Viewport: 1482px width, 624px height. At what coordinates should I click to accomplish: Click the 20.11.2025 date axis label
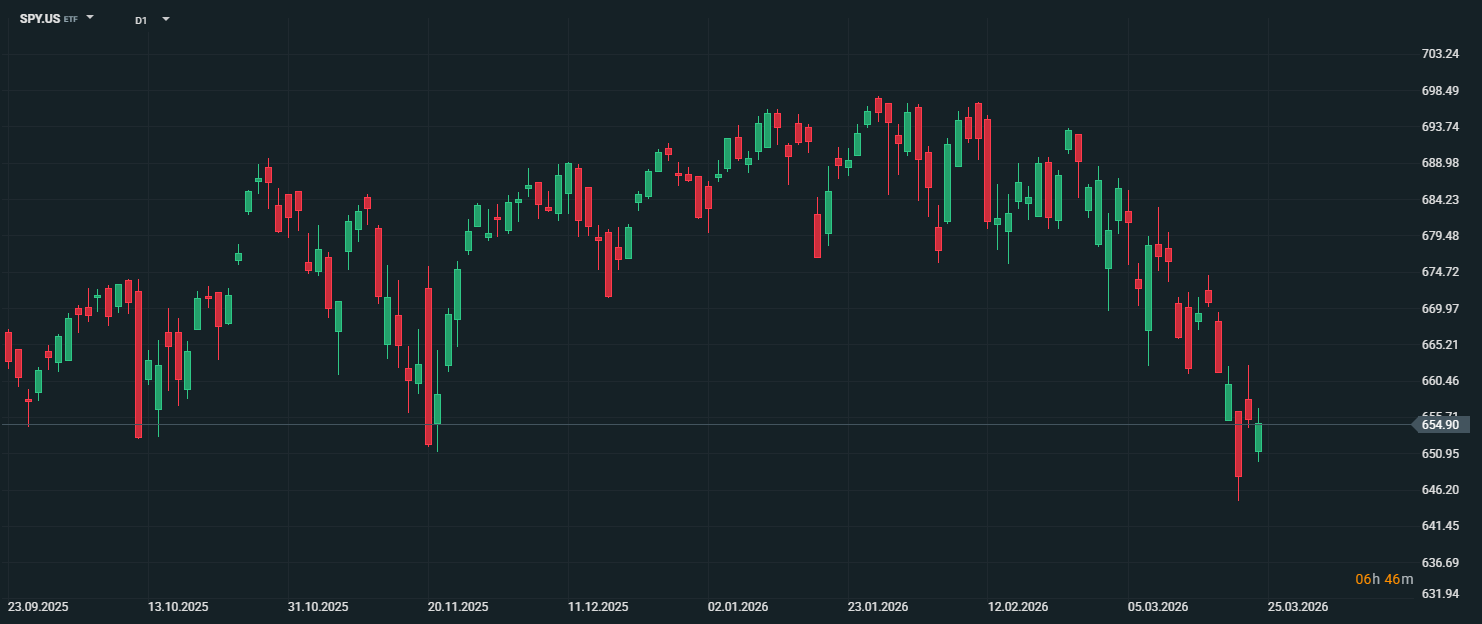(x=458, y=607)
